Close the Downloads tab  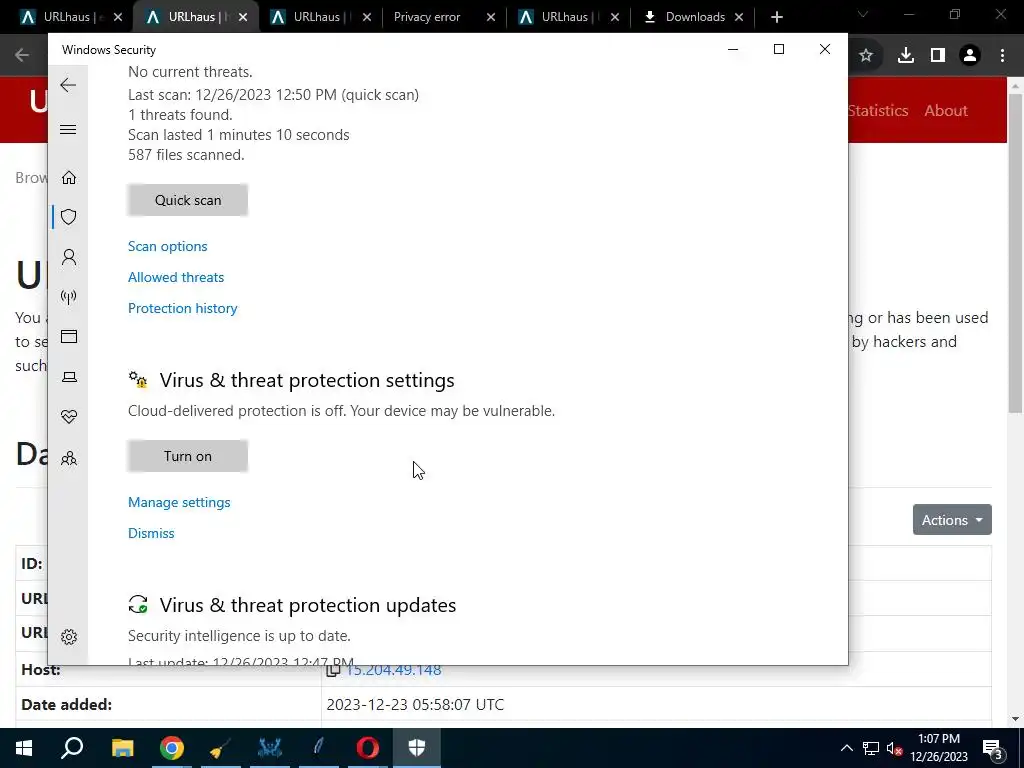coord(739,17)
